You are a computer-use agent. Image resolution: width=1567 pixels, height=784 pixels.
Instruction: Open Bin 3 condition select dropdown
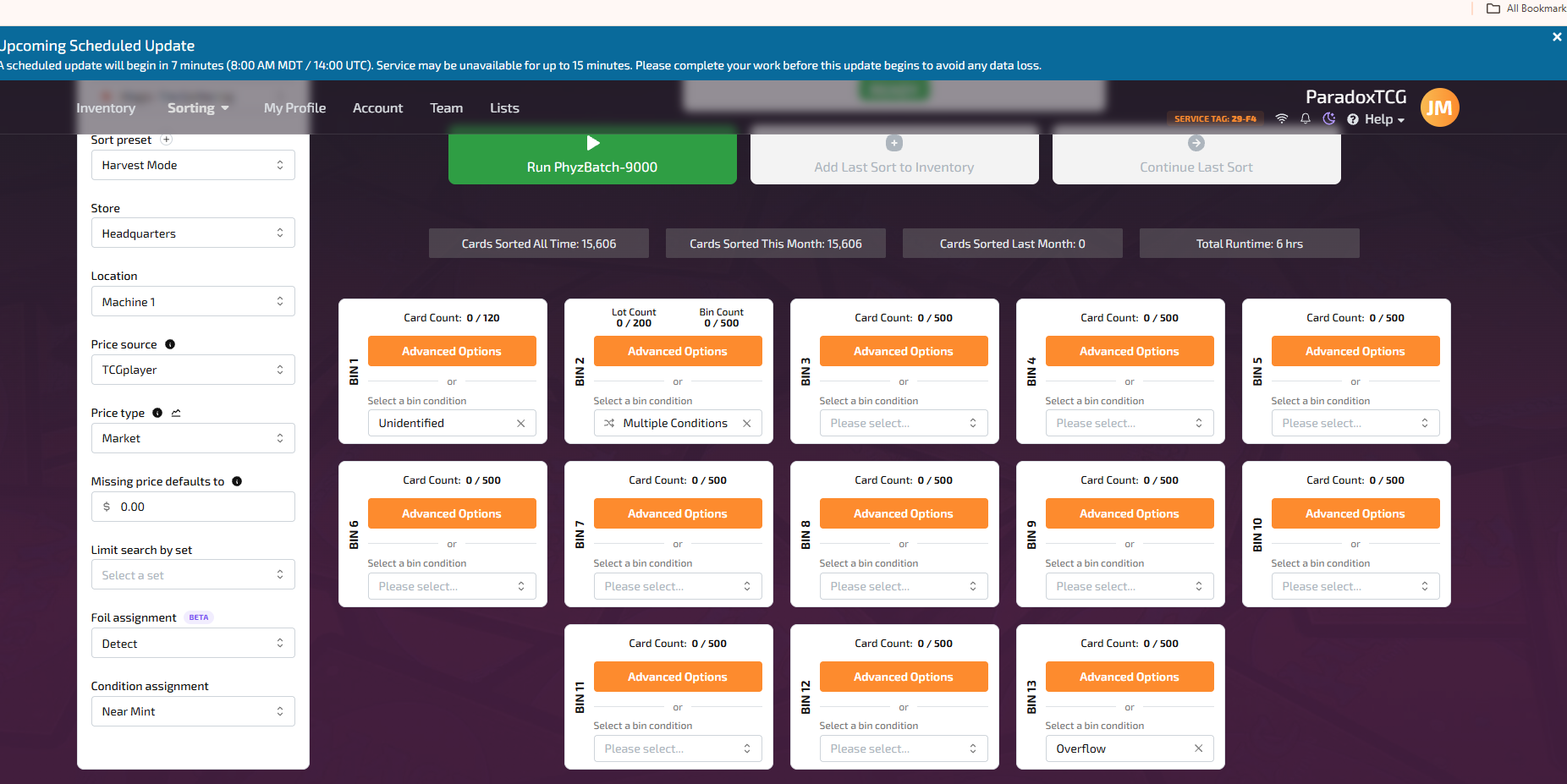coord(904,424)
